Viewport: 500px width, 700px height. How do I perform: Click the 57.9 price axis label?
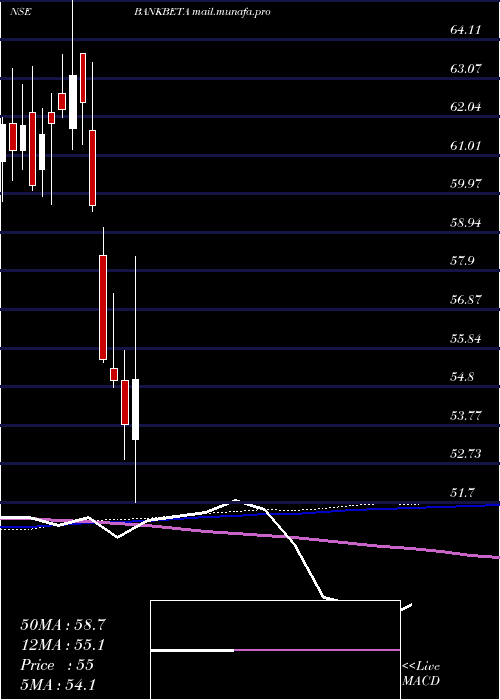(461, 261)
